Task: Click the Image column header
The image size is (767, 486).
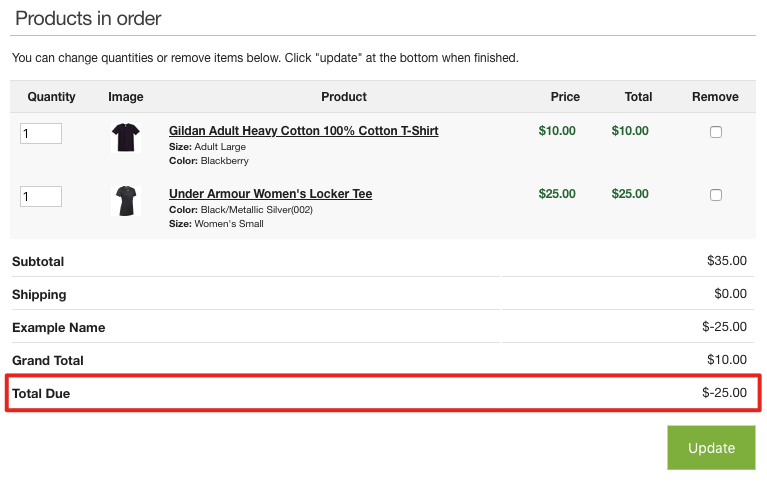Action: [126, 97]
